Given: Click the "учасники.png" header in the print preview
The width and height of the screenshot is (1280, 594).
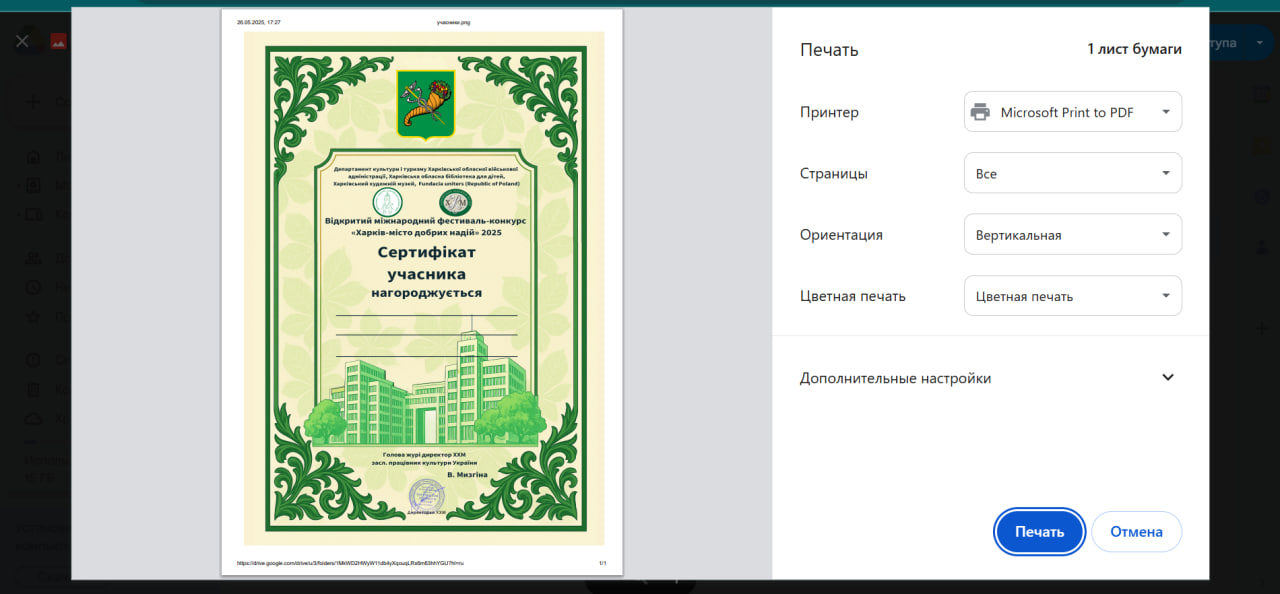Looking at the screenshot, I should [453, 21].
